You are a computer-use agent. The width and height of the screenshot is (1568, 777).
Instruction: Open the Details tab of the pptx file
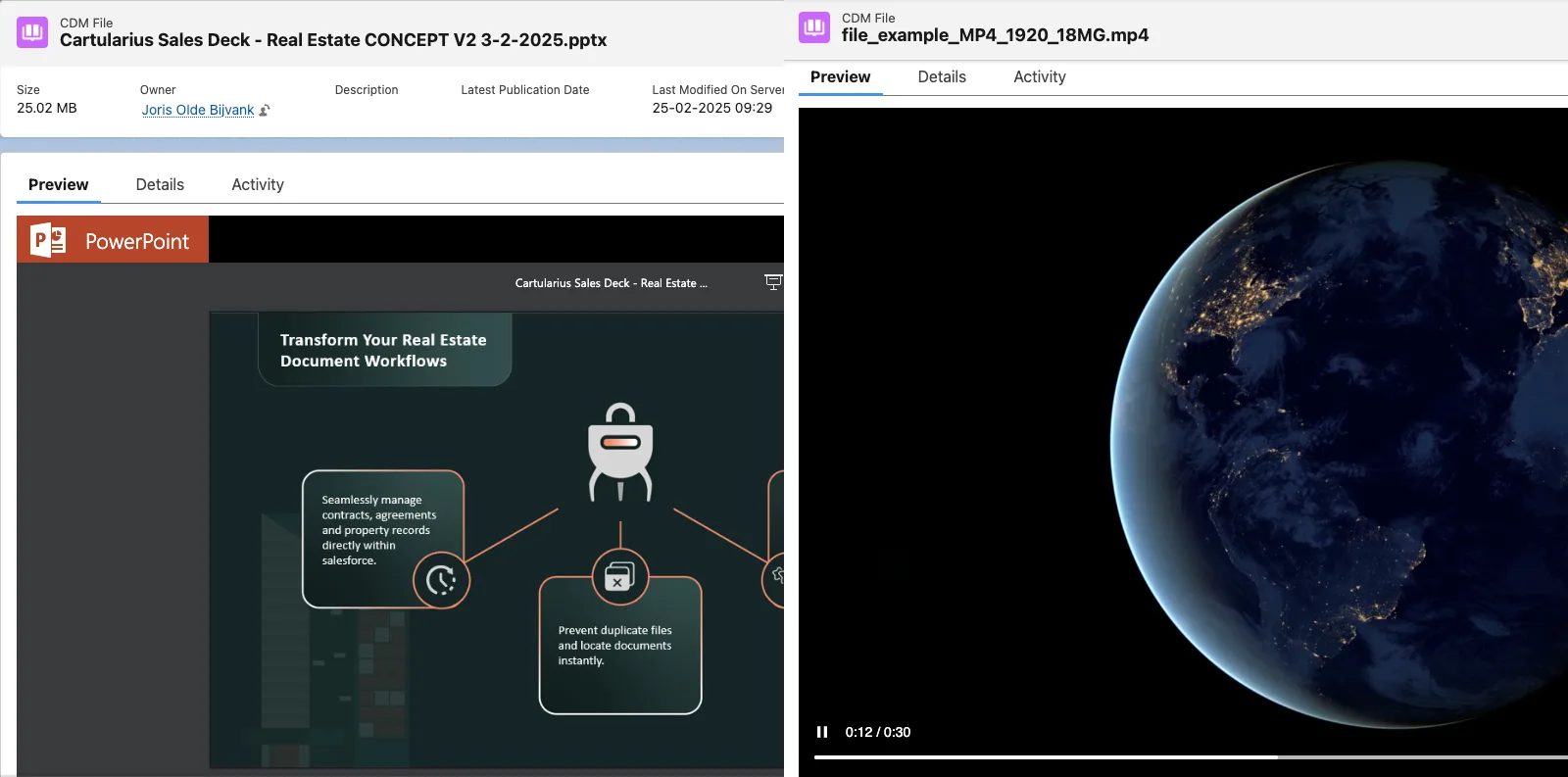160,184
